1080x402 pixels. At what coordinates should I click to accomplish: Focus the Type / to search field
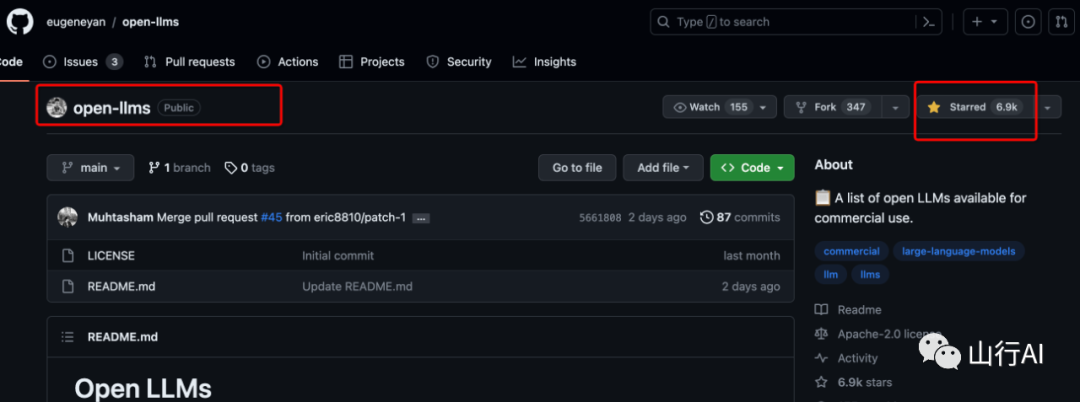click(796, 22)
